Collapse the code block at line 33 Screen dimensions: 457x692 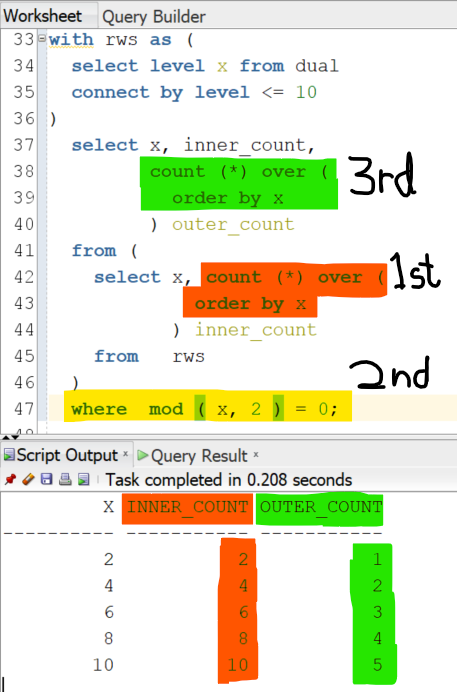[x=42, y=38]
